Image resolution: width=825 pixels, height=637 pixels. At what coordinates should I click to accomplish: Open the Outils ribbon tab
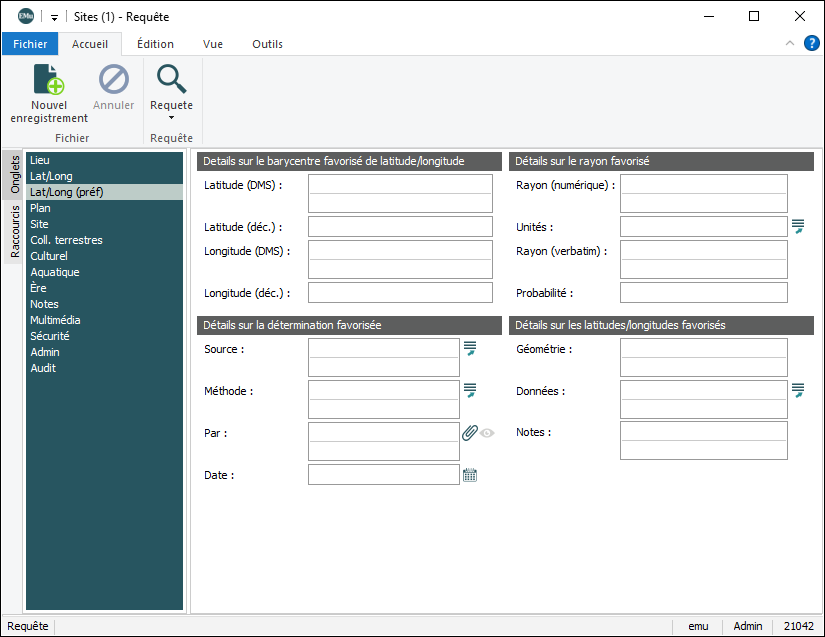[267, 44]
